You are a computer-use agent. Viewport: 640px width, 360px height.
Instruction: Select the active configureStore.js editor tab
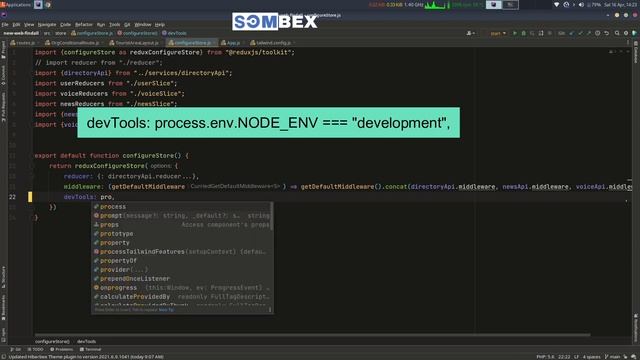point(193,42)
